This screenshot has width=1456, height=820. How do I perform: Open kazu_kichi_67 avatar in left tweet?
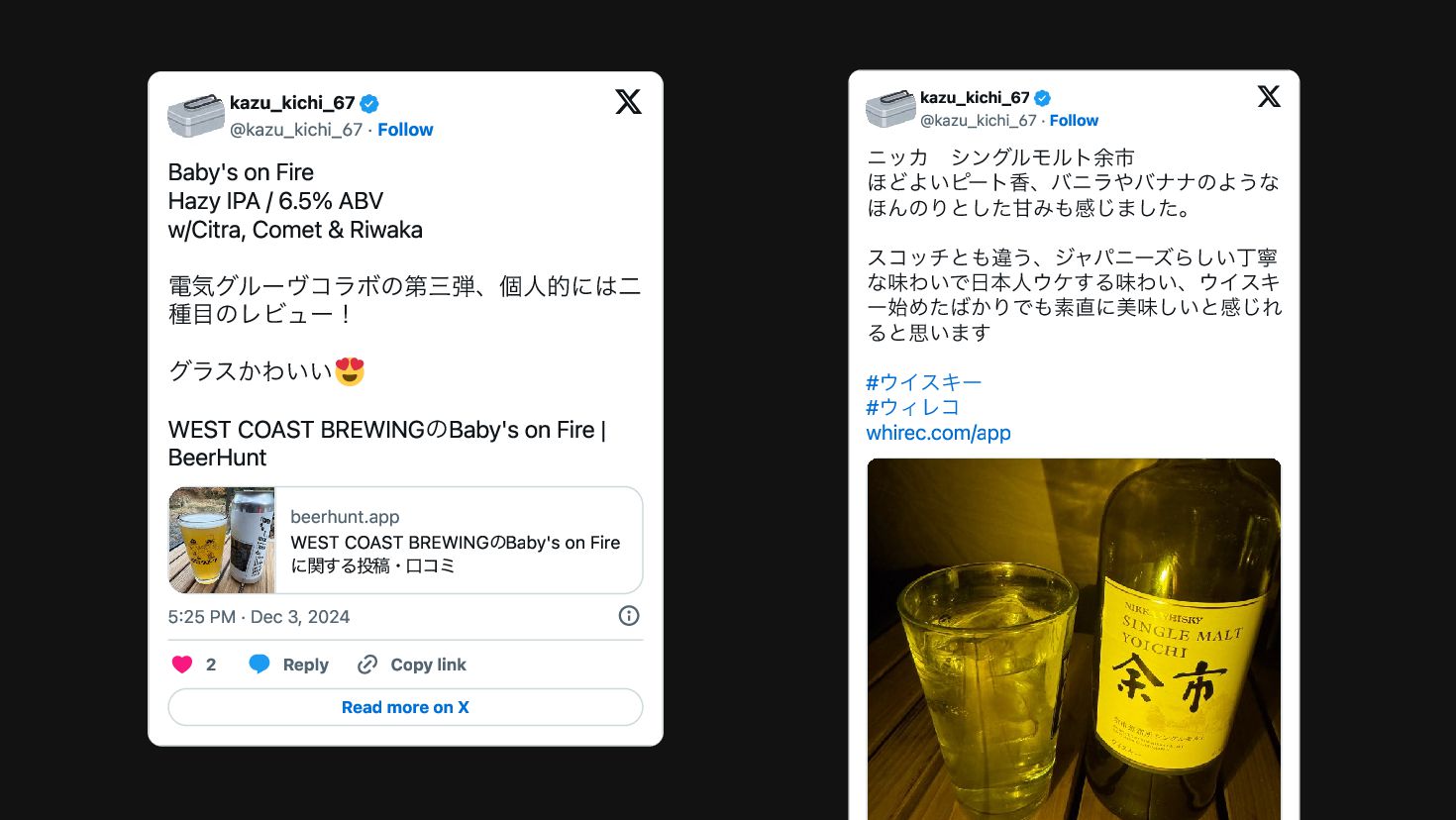click(196, 115)
